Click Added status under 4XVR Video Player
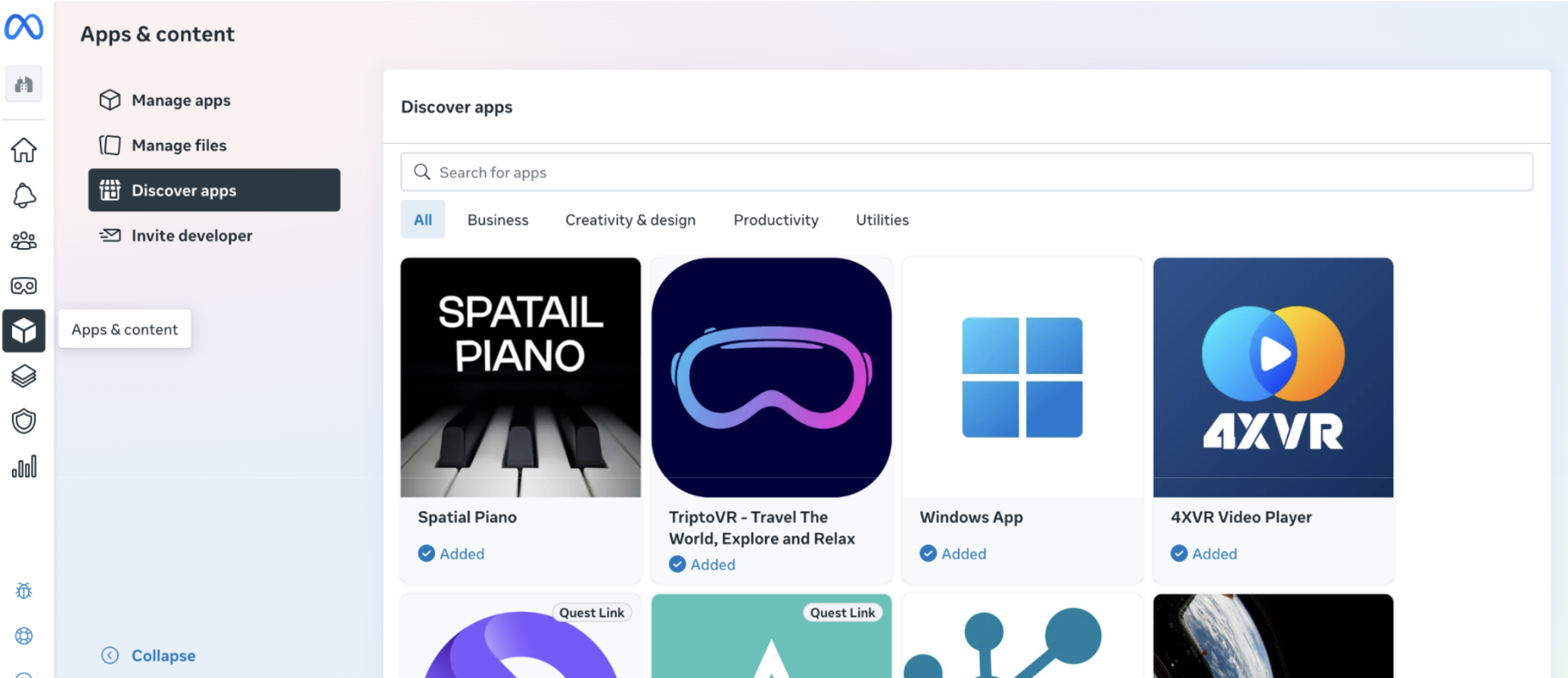The image size is (1568, 678). click(x=1203, y=553)
